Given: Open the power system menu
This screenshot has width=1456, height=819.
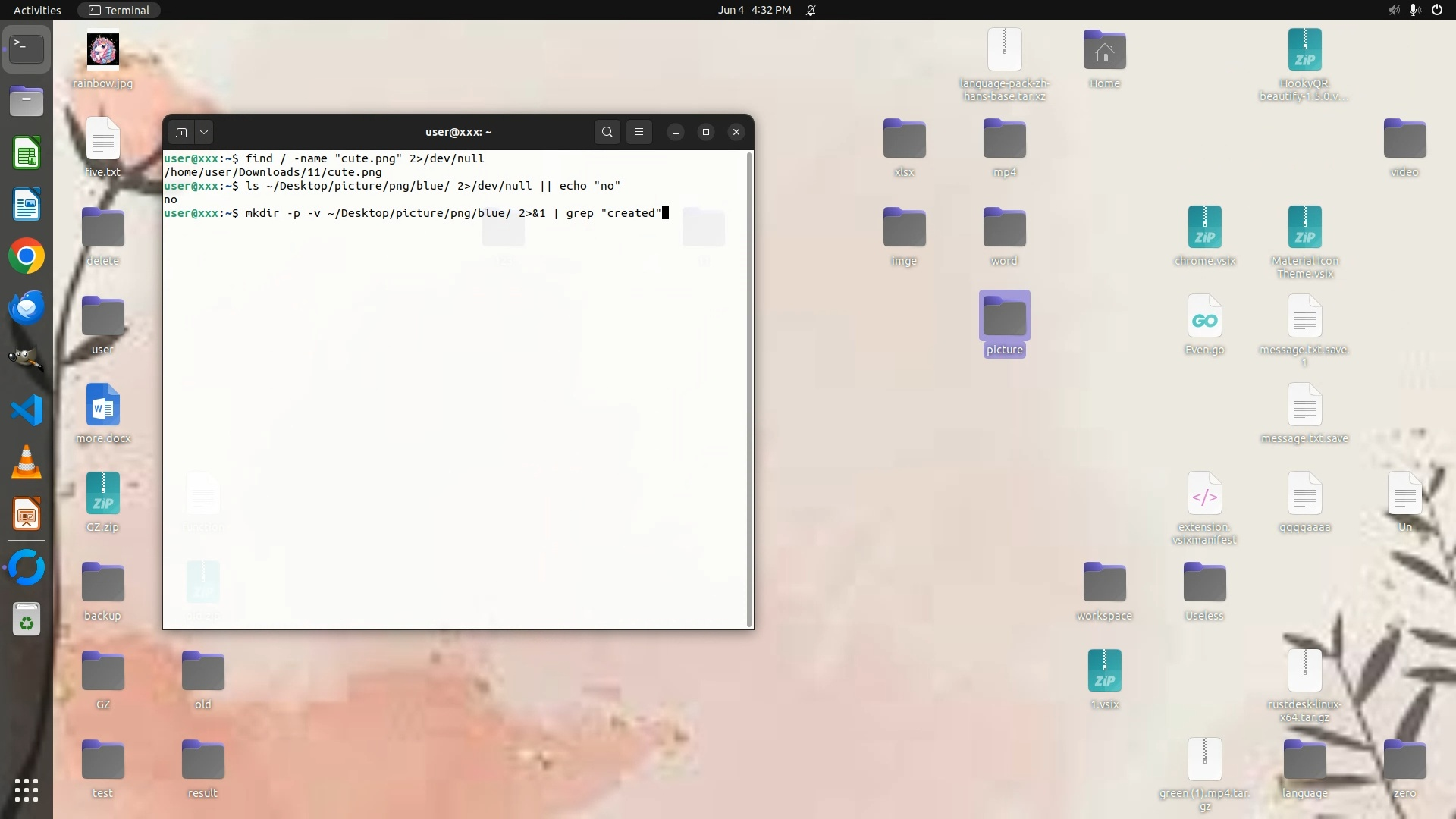Looking at the screenshot, I should click(1437, 10).
